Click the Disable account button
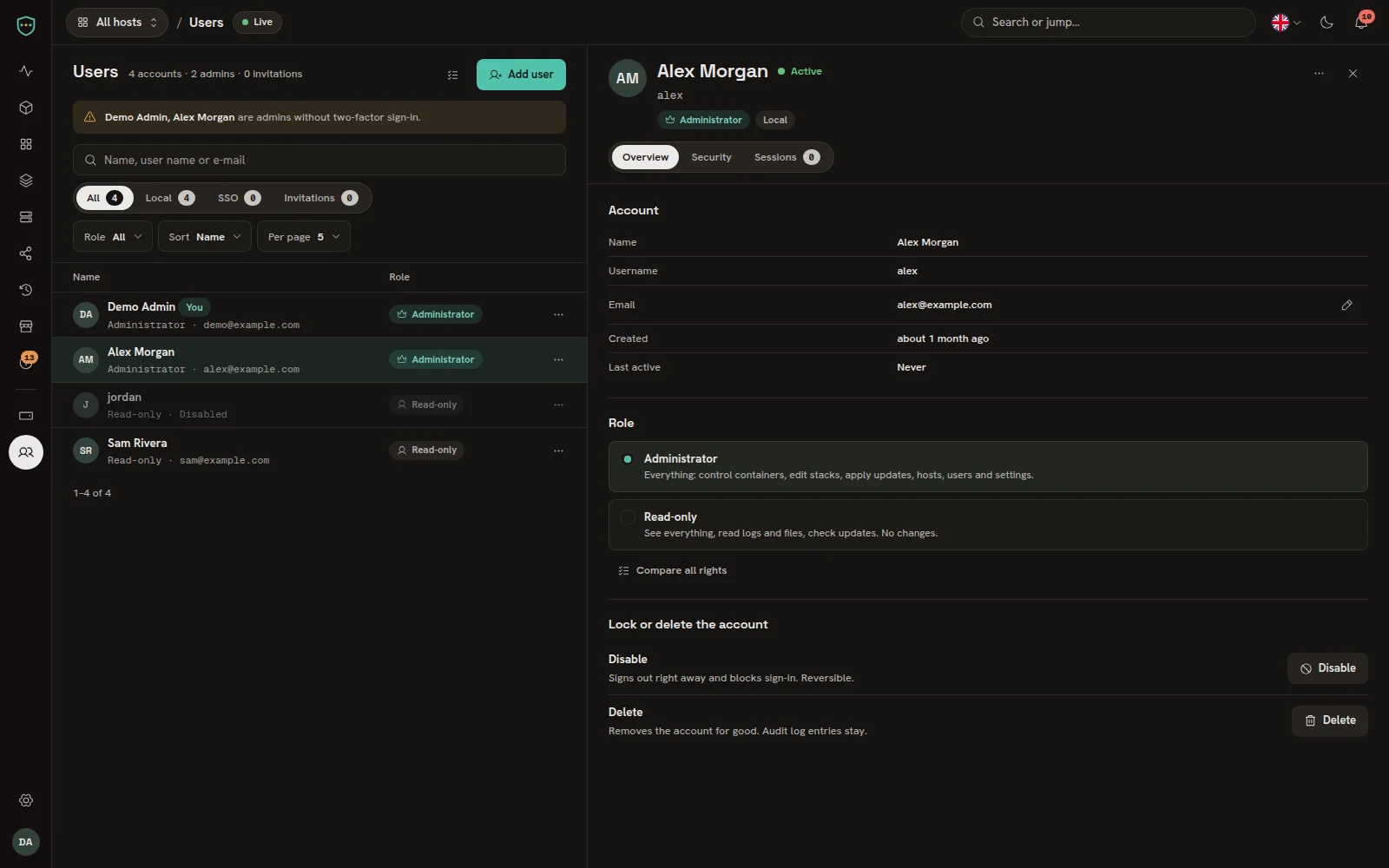 tap(1327, 668)
